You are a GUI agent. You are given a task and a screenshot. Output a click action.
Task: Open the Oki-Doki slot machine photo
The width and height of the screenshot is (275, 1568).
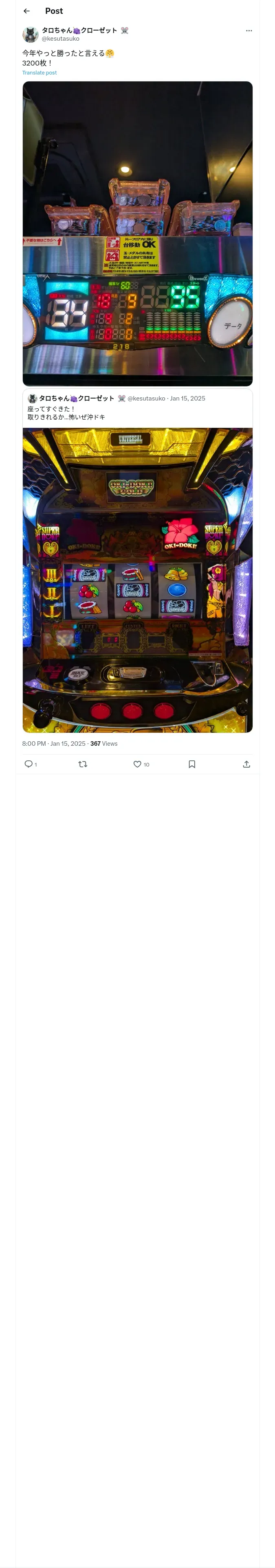pyautogui.click(x=137, y=580)
